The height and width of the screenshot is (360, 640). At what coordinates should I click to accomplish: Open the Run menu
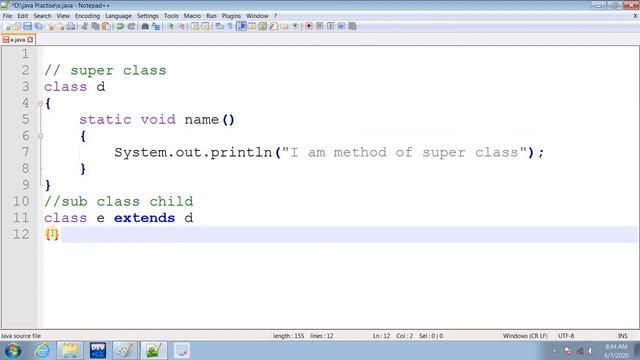click(211, 16)
